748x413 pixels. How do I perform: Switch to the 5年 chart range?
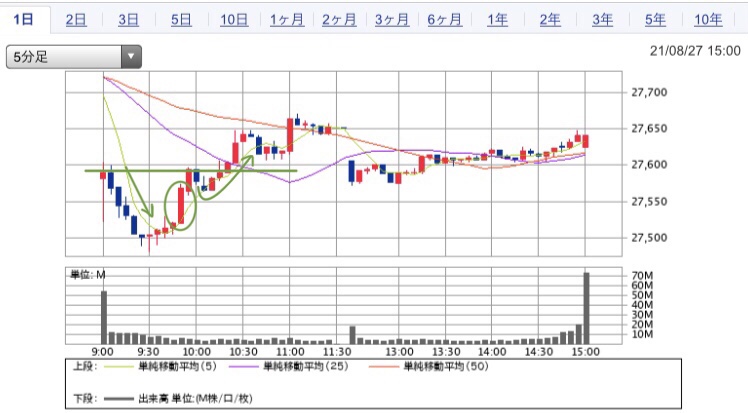tap(655, 20)
